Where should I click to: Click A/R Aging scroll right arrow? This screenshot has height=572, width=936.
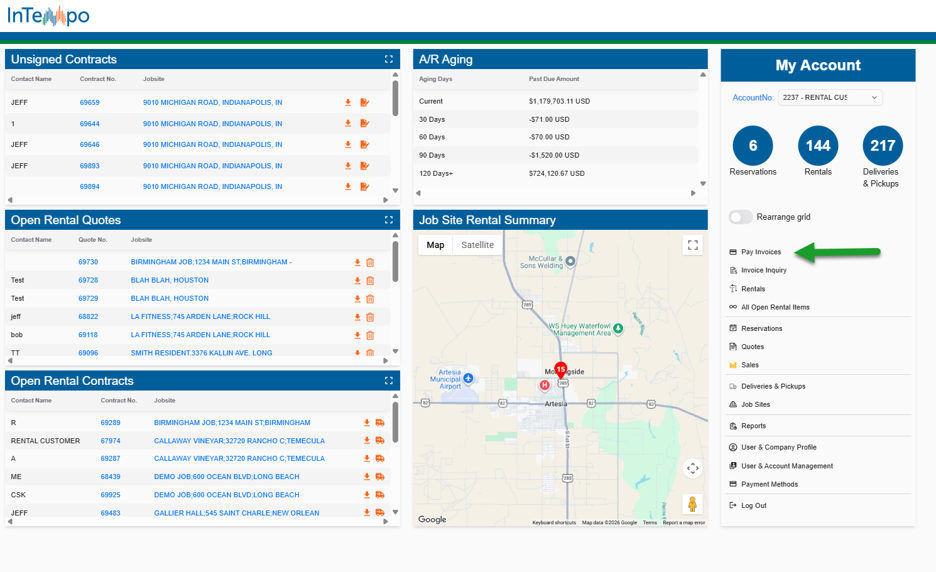point(693,193)
